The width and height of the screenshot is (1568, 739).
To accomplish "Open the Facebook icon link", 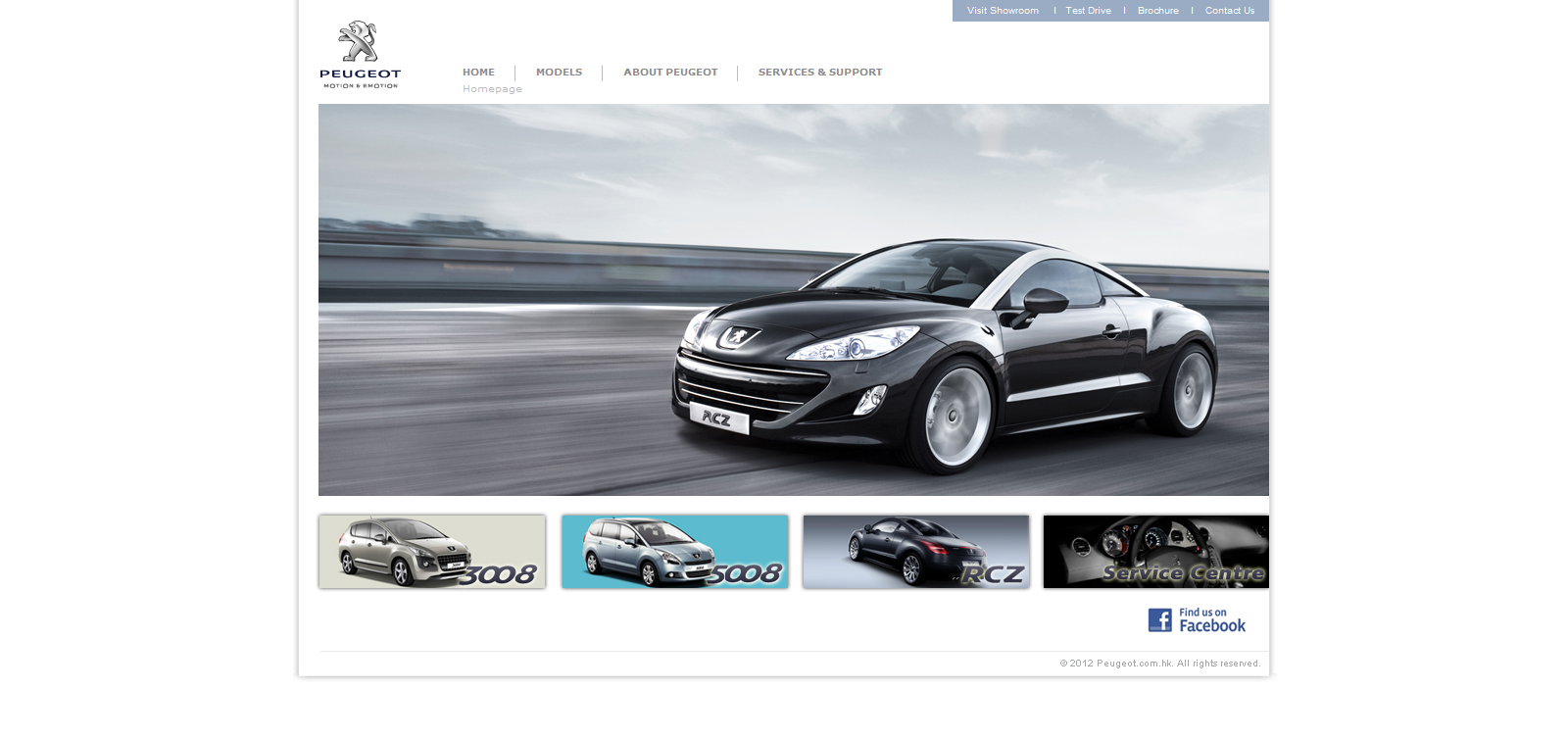I will coord(1160,619).
